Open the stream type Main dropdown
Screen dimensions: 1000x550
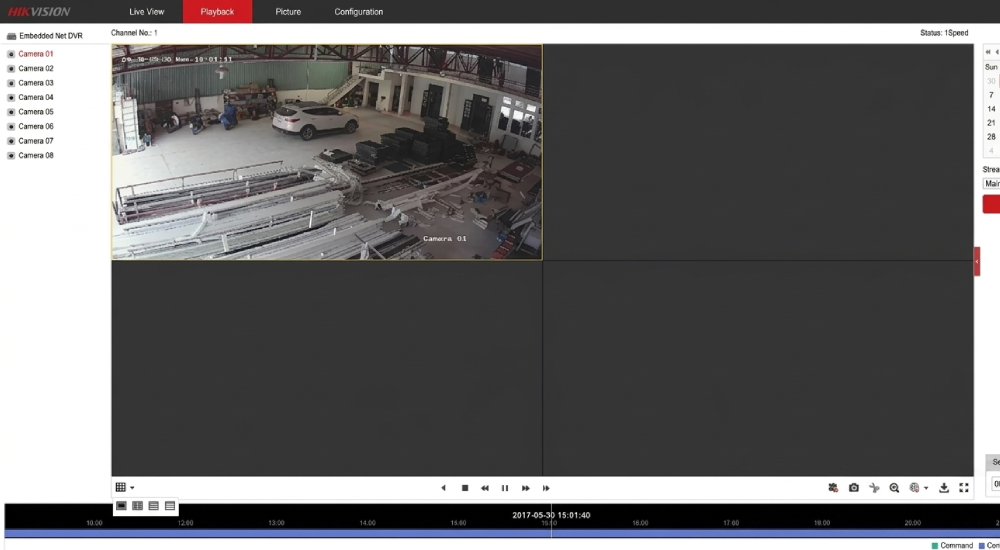point(992,184)
